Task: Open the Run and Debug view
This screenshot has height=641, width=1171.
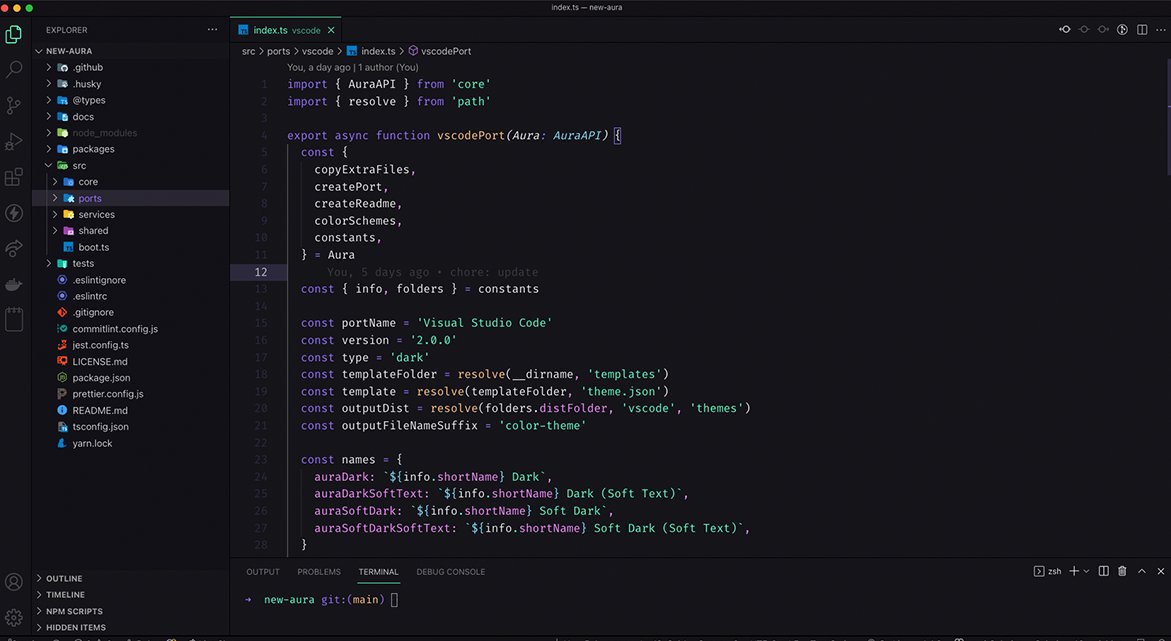Action: (x=13, y=141)
